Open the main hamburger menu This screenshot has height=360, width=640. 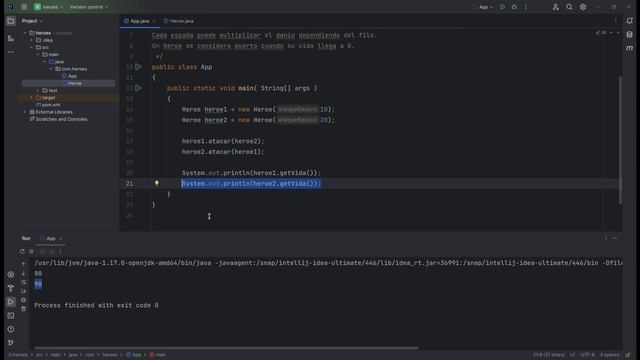[24, 7]
